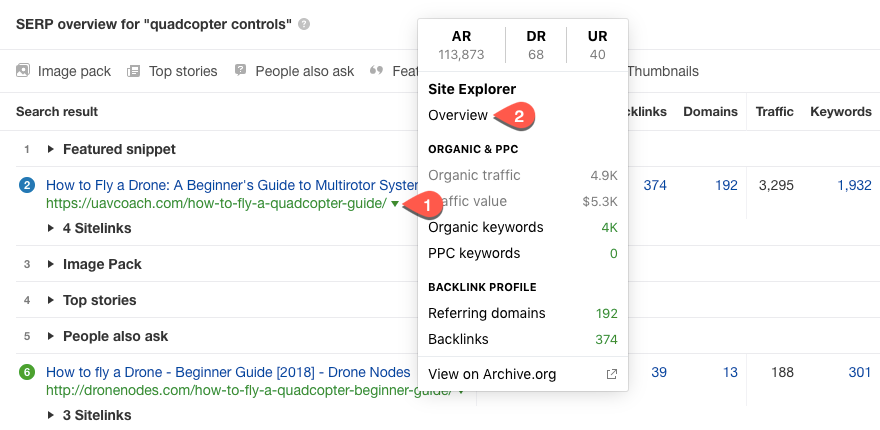Expand the Featured snippet row
880x430 pixels.
coord(51,149)
